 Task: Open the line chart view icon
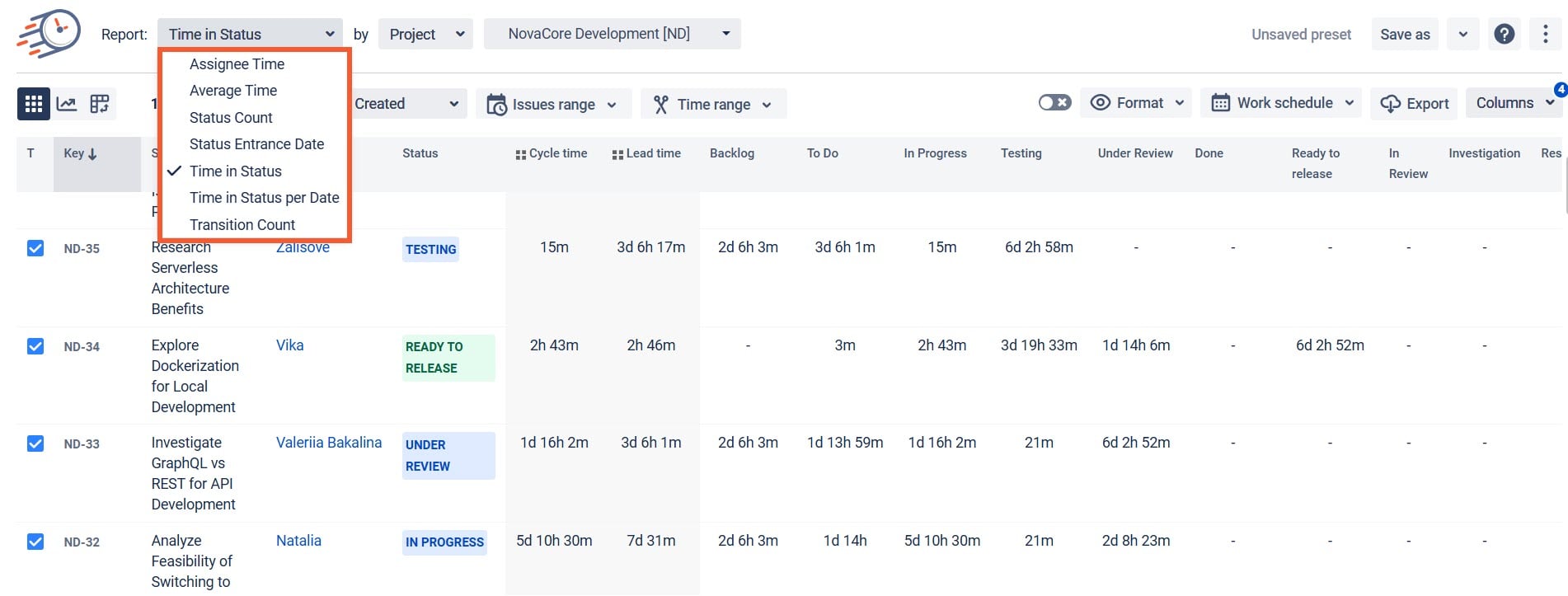(67, 104)
